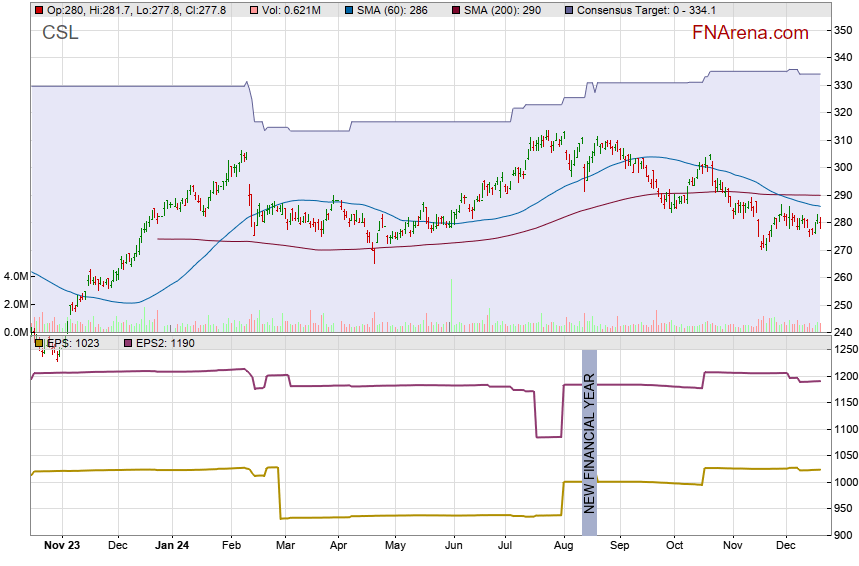Click the red OHLC price legend swatch
This screenshot has height=566, width=859.
point(38,9)
